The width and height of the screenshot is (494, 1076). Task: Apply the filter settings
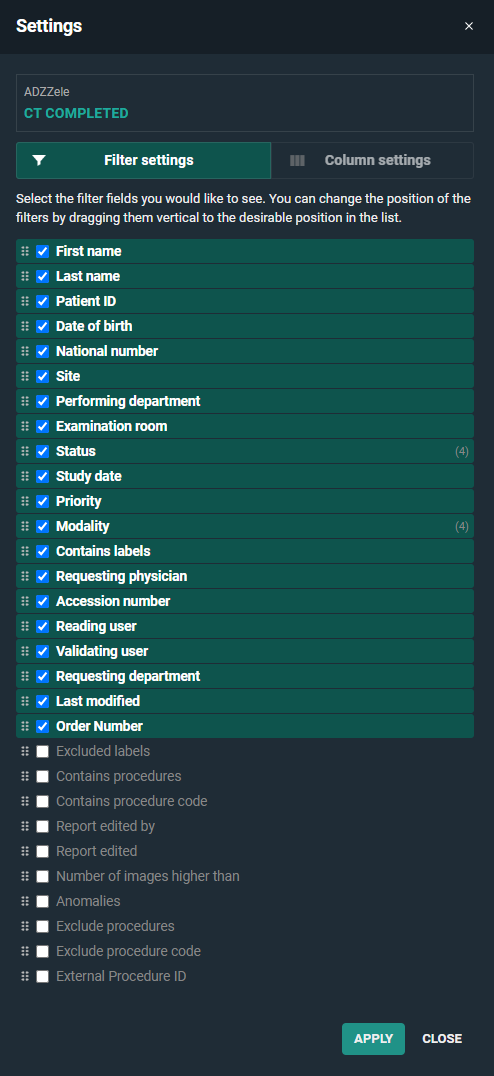click(373, 1039)
